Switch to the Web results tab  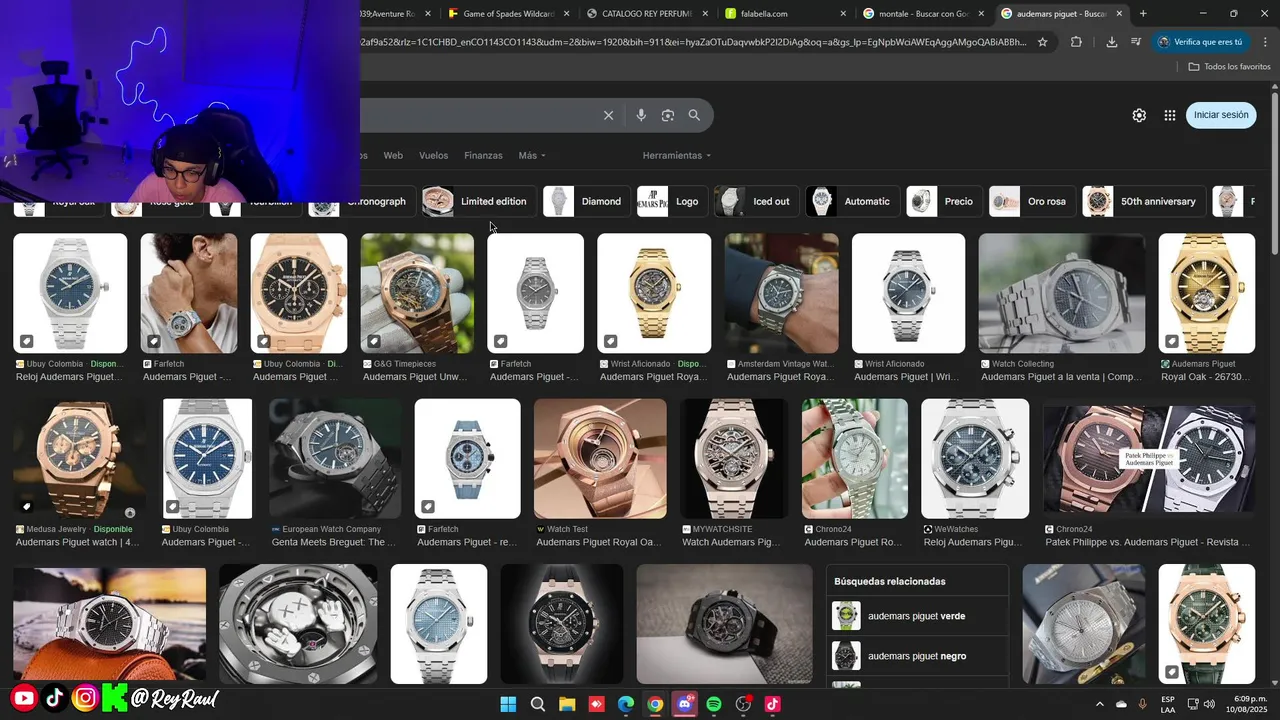coord(393,155)
